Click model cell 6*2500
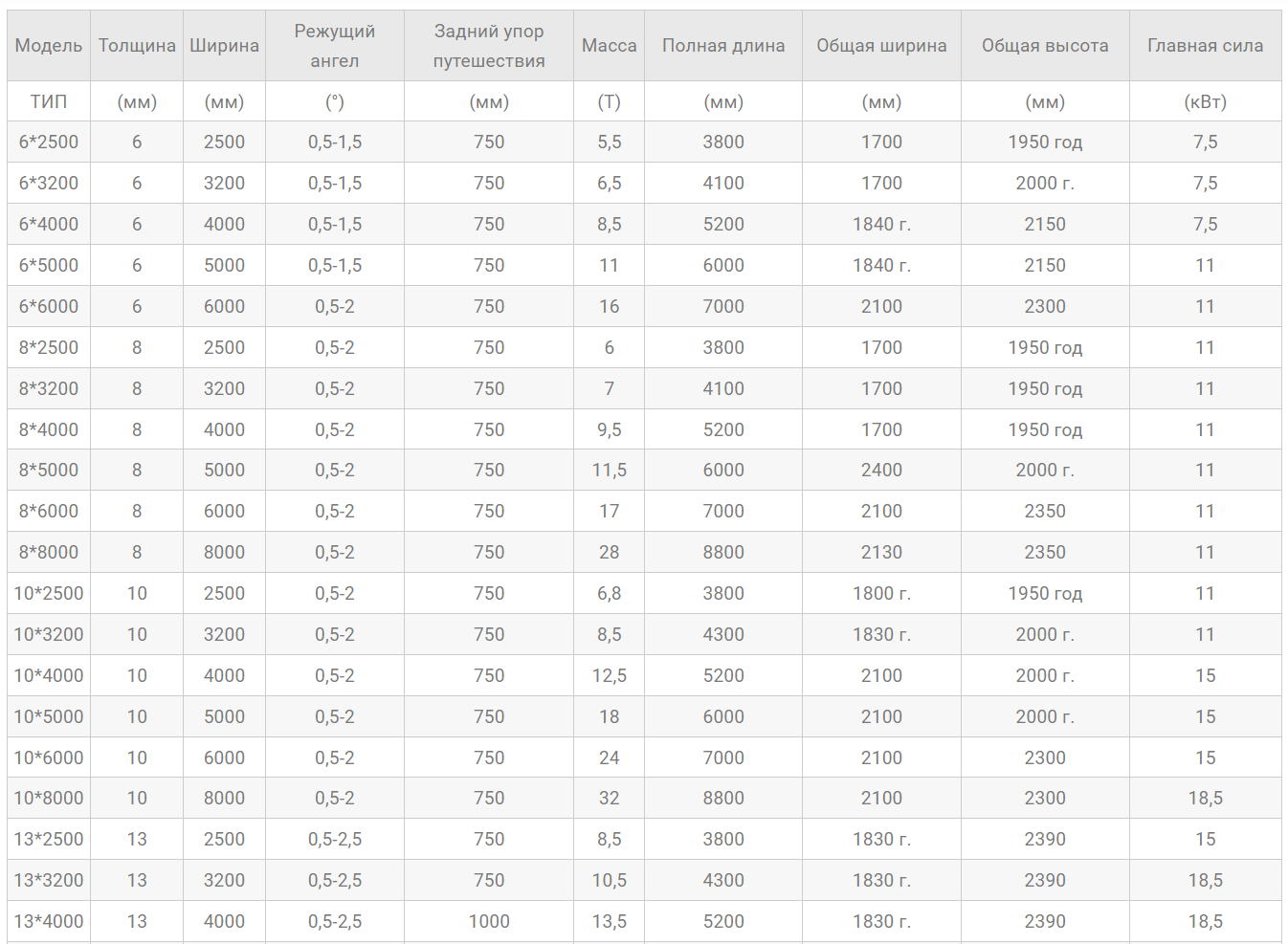 click(x=49, y=143)
